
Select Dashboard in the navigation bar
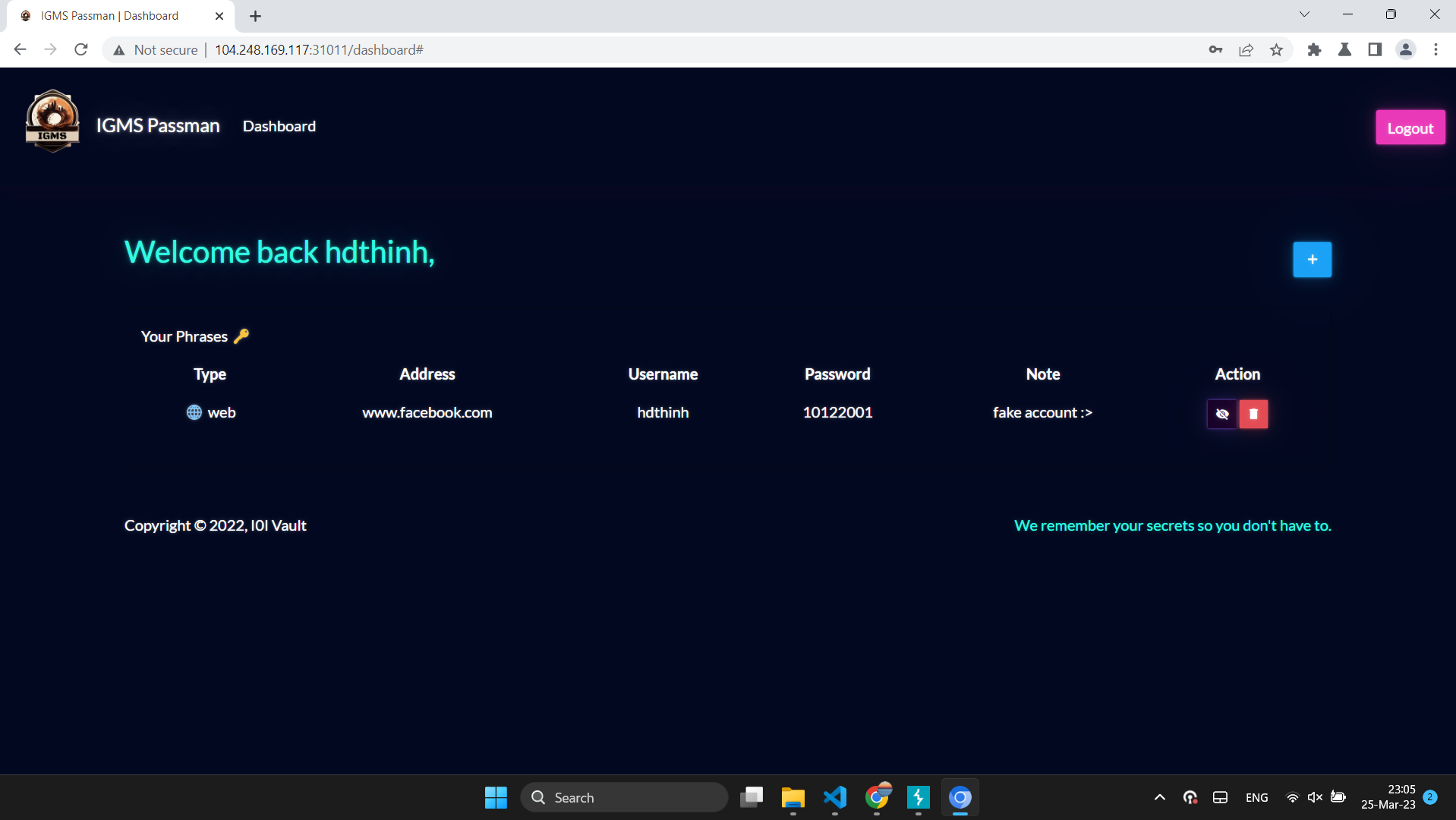279,126
